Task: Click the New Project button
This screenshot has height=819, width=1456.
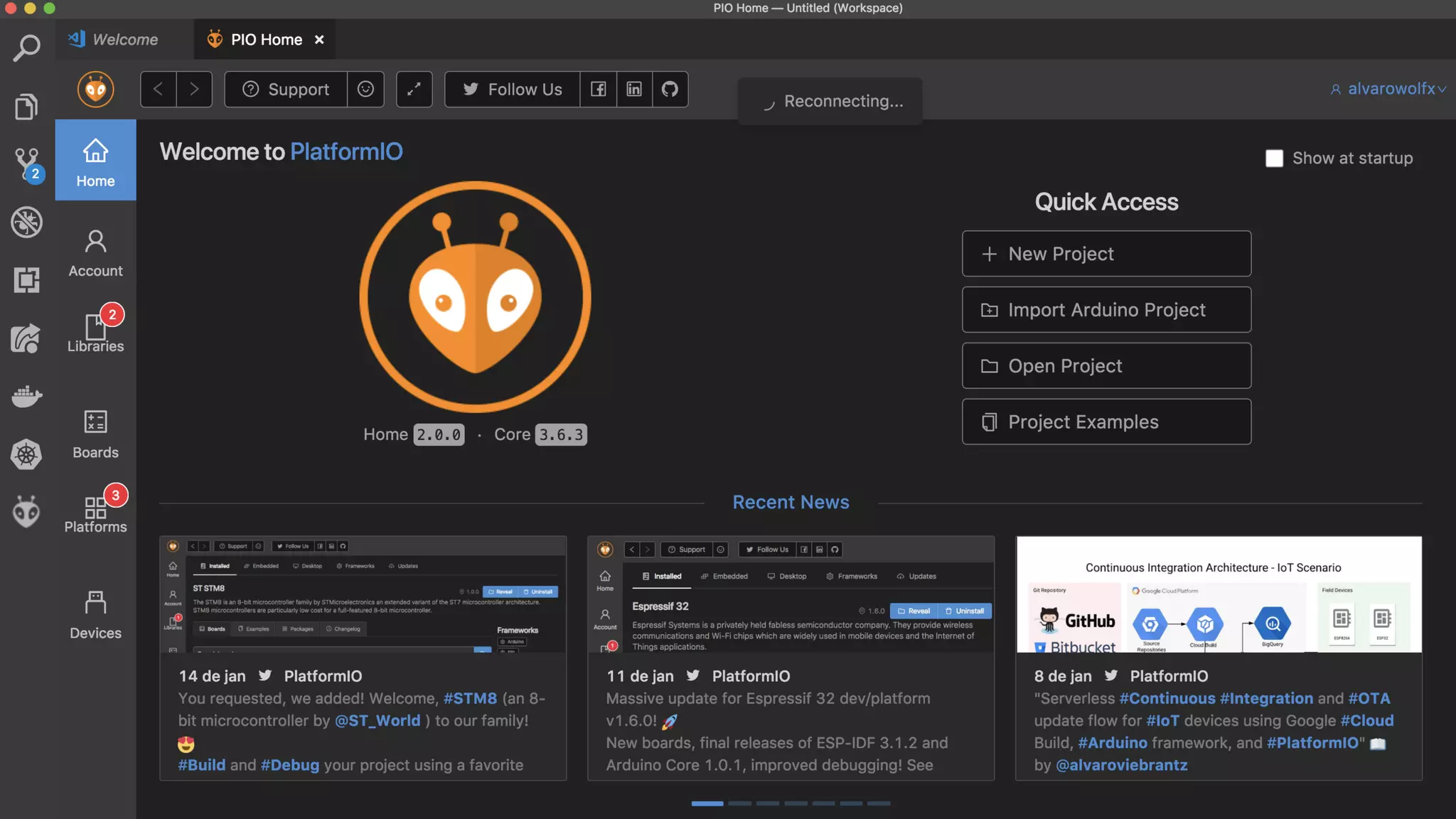Action: point(1106,254)
